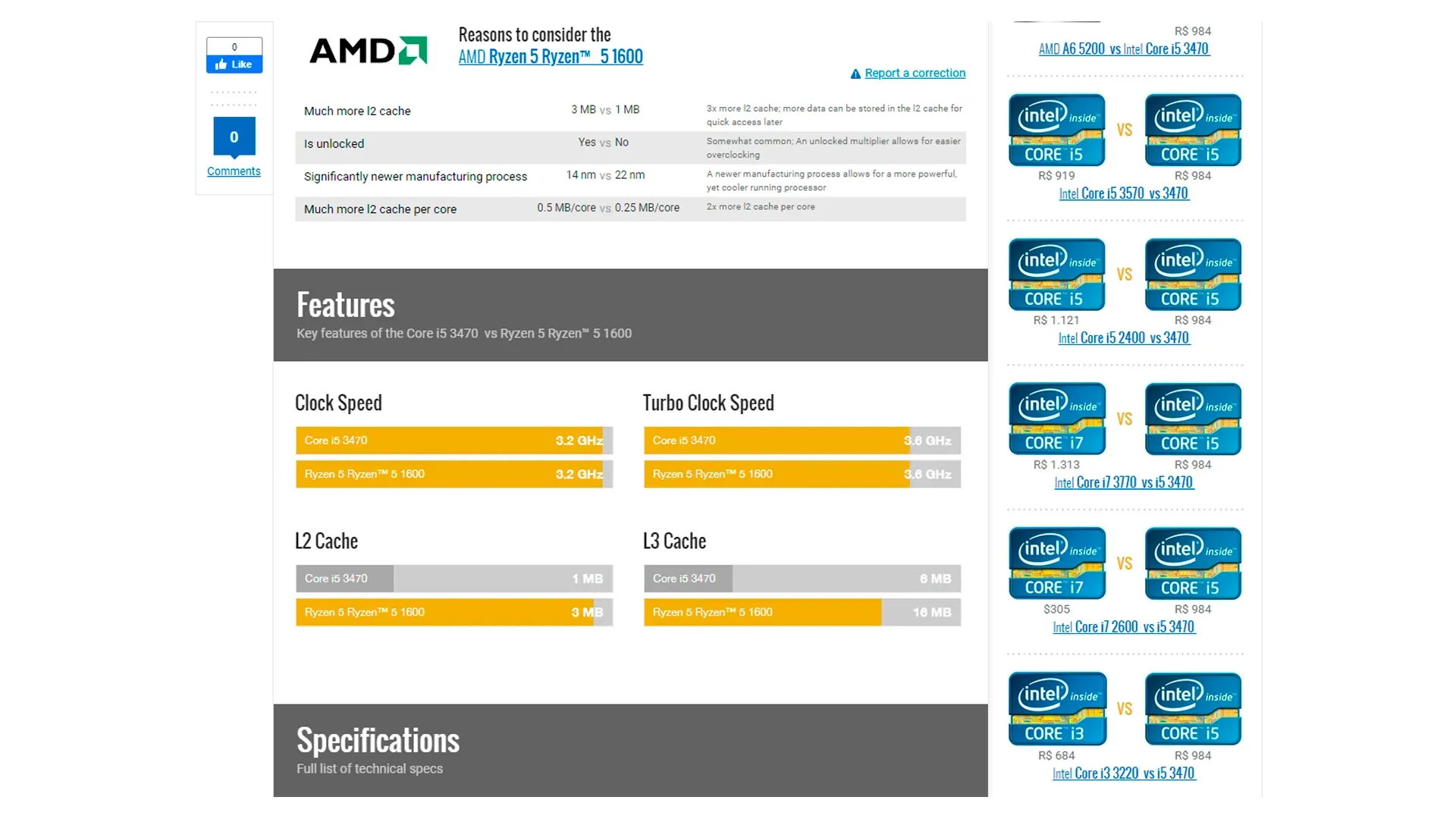Expand the Features section header

(346, 303)
